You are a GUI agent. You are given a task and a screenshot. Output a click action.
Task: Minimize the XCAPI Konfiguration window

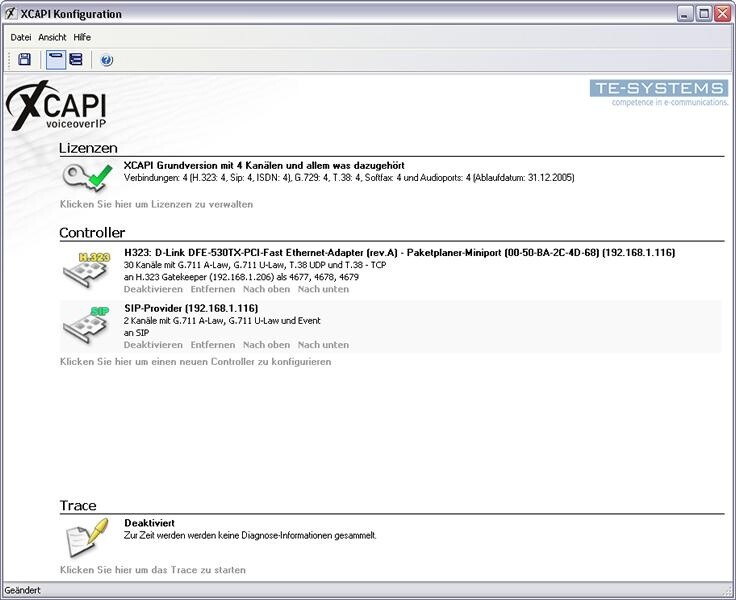(685, 14)
